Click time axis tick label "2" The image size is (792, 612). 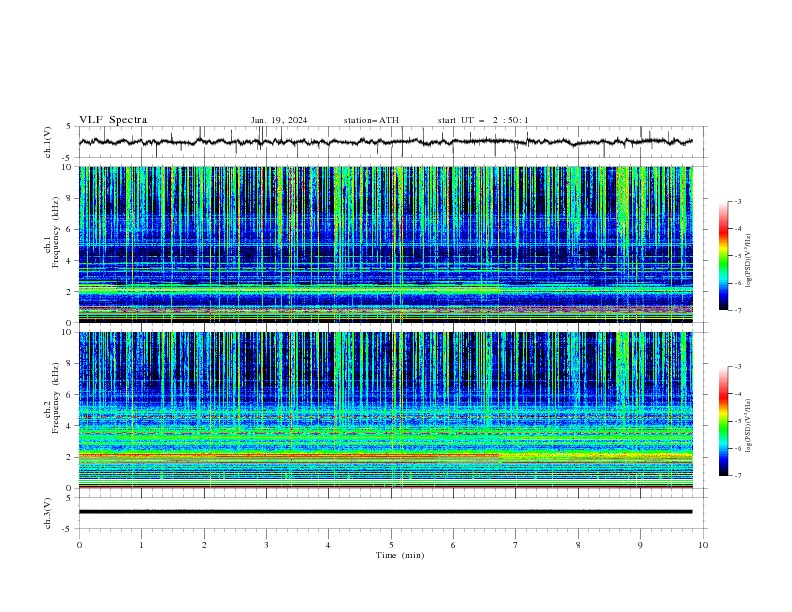[x=204, y=545]
